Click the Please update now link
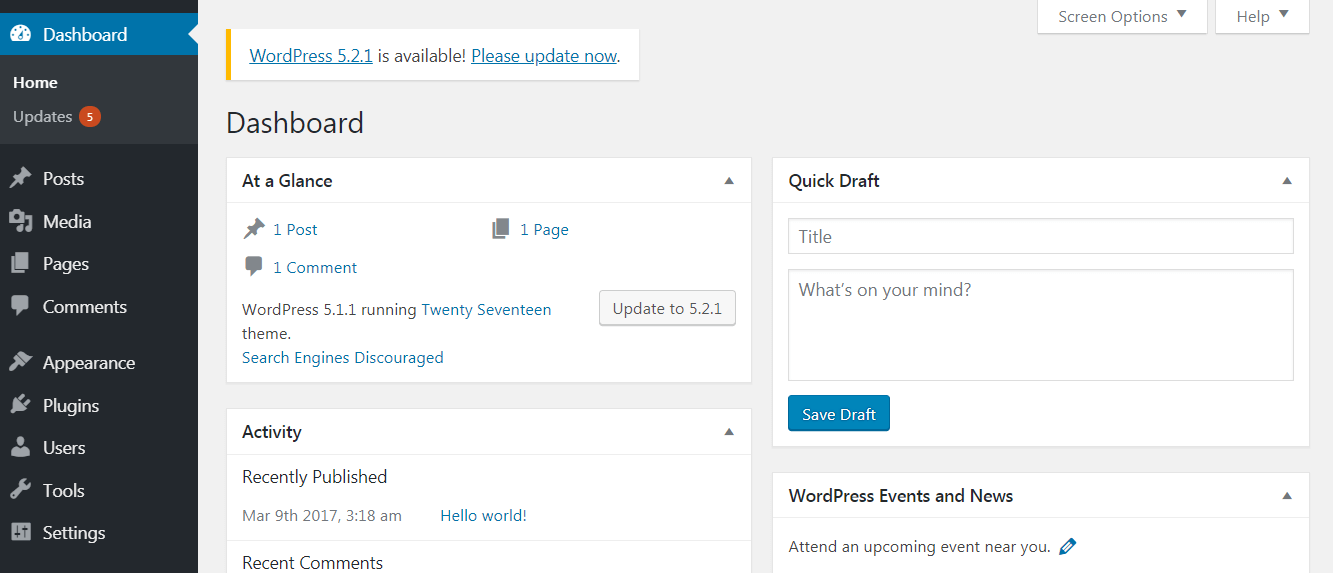 (x=544, y=56)
